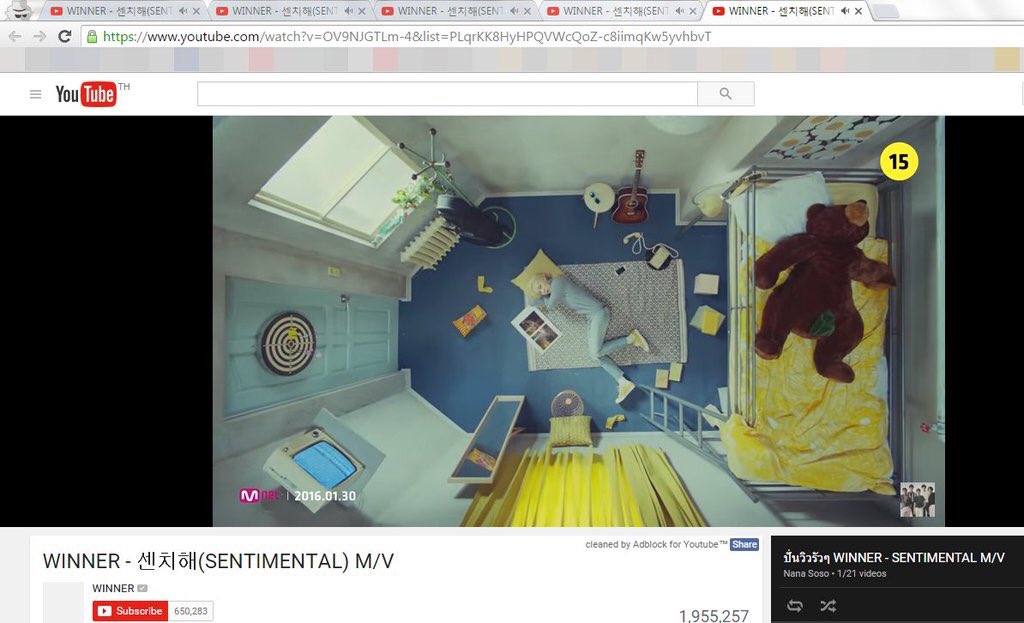Open Nana Soso playlist owner link
This screenshot has width=1024, height=623.
[806, 574]
